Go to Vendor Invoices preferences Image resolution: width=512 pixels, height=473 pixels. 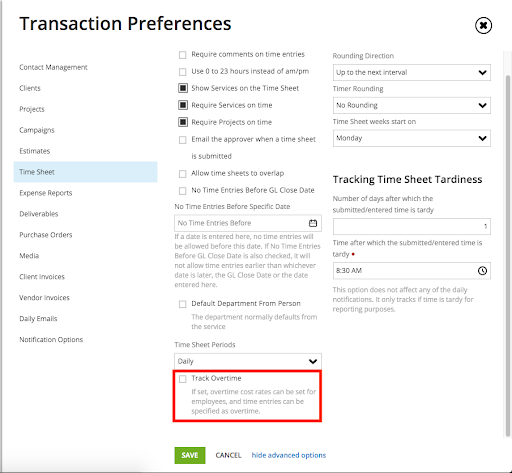pyautogui.click(x=44, y=298)
